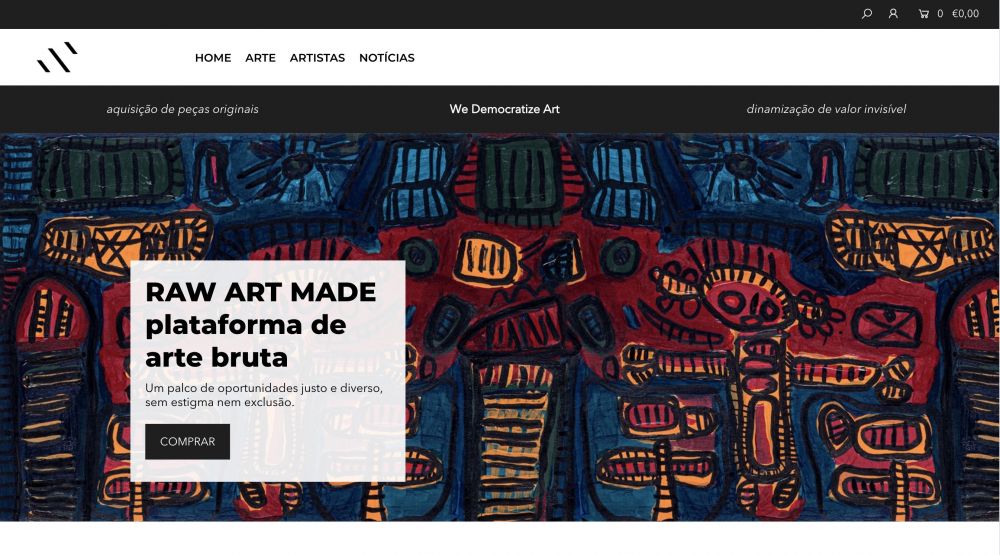
Task: Click the white hero text card
Action: tap(268, 371)
